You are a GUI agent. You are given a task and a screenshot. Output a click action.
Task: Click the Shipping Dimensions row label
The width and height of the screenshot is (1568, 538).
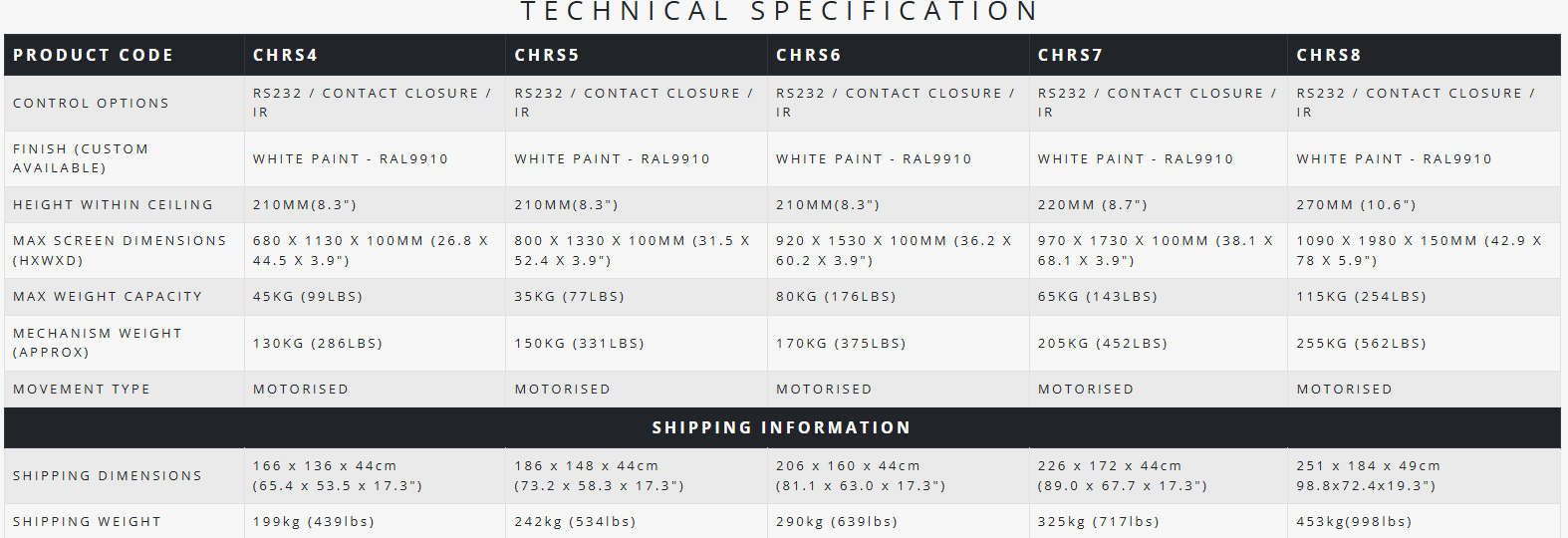(108, 475)
